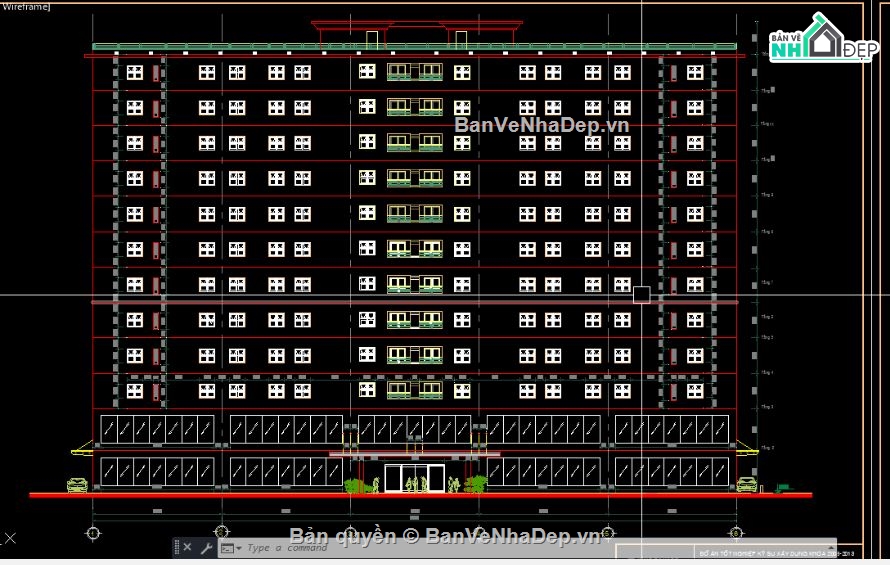Select the rightmost grid axis bubble
The height and width of the screenshot is (565, 890).
click(735, 532)
